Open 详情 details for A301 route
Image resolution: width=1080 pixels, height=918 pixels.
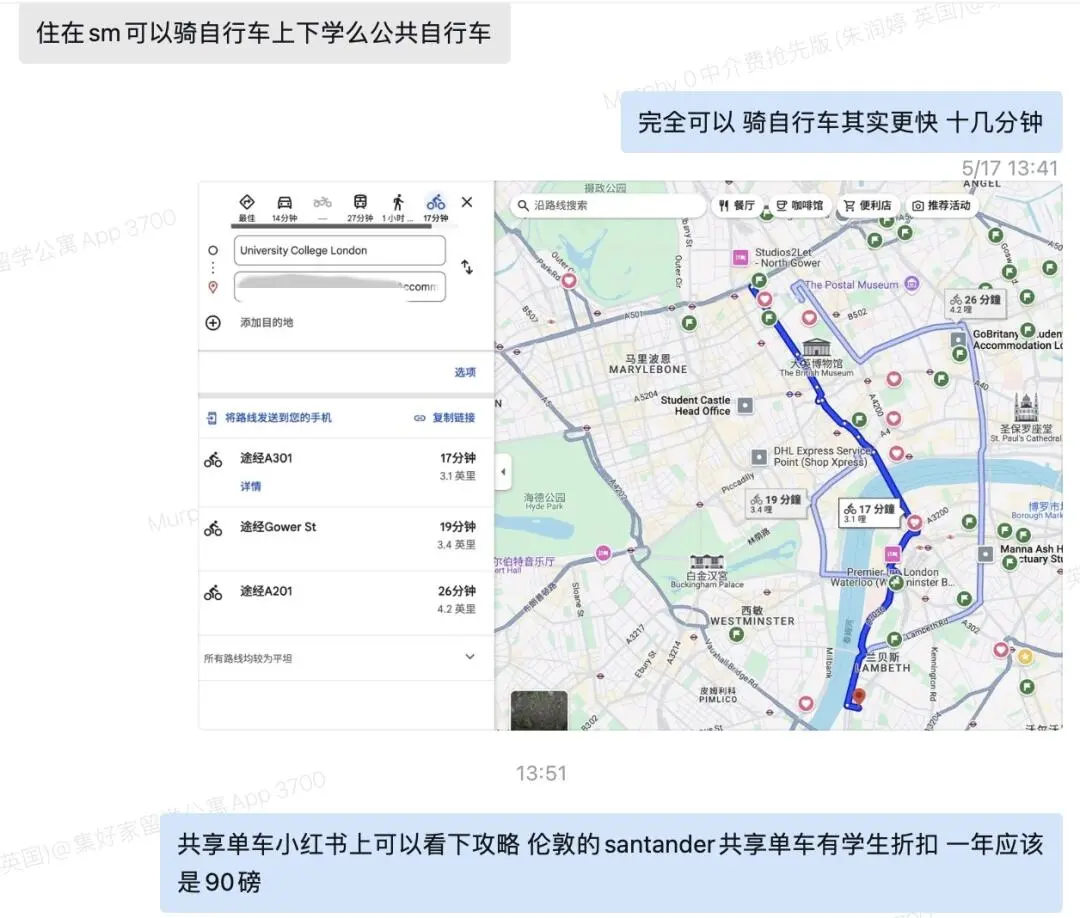(251, 486)
